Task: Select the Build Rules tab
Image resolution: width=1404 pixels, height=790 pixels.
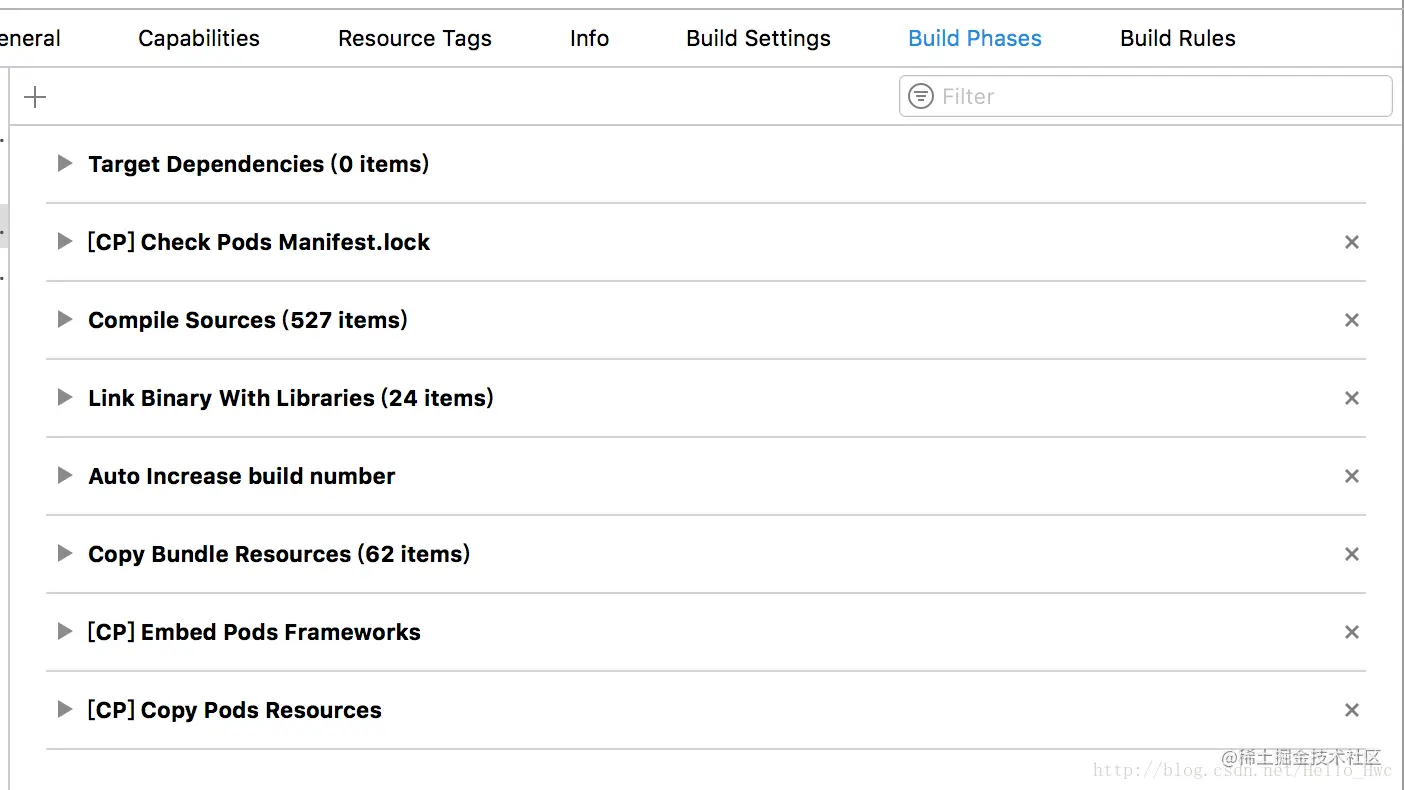Action: 1177,38
